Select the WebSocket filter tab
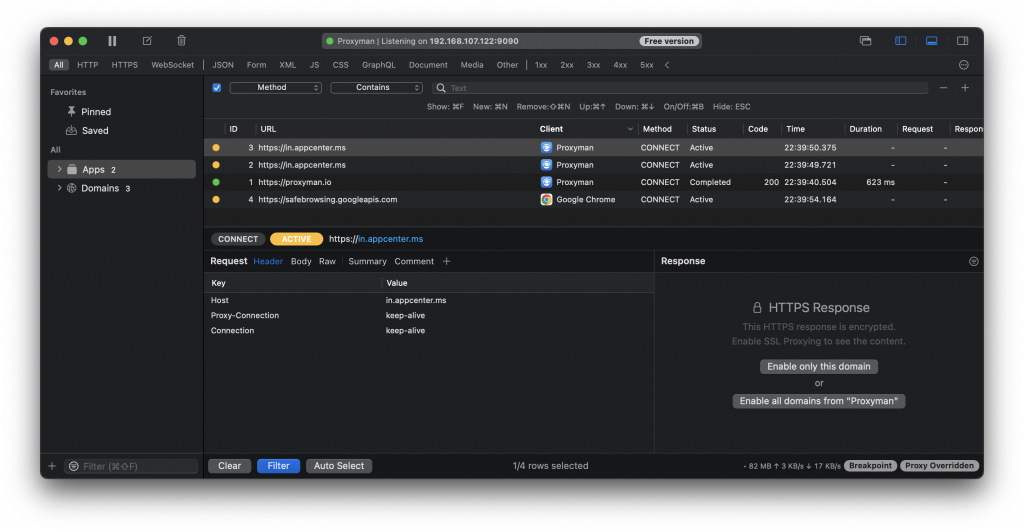Image resolution: width=1024 pixels, height=532 pixels. pyautogui.click(x=172, y=65)
